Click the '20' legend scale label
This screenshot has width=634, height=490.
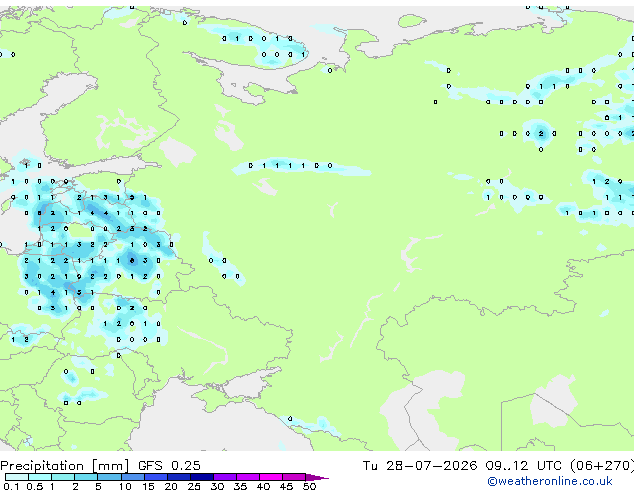tap(171, 486)
